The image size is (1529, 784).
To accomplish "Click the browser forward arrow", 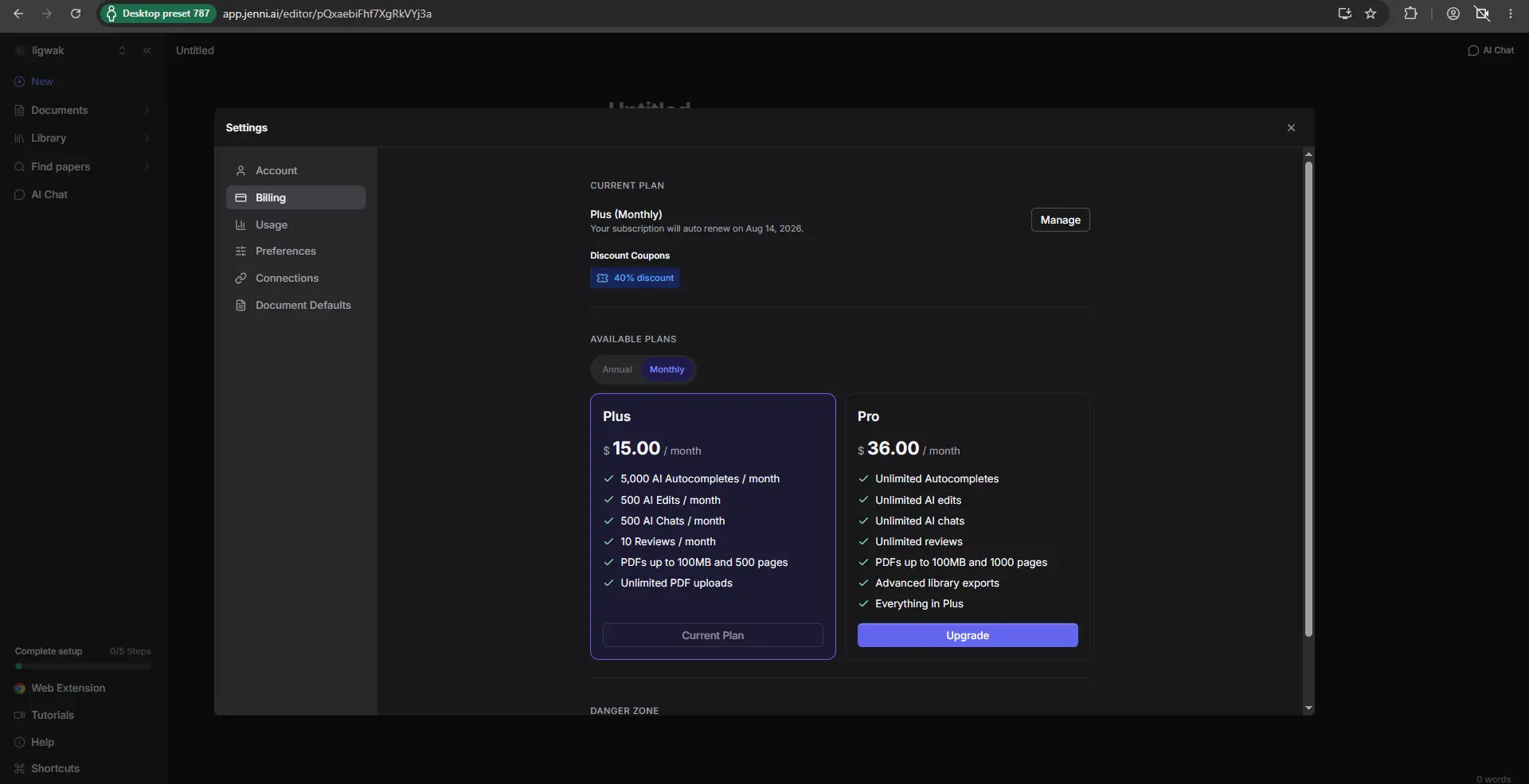I will [x=47, y=14].
